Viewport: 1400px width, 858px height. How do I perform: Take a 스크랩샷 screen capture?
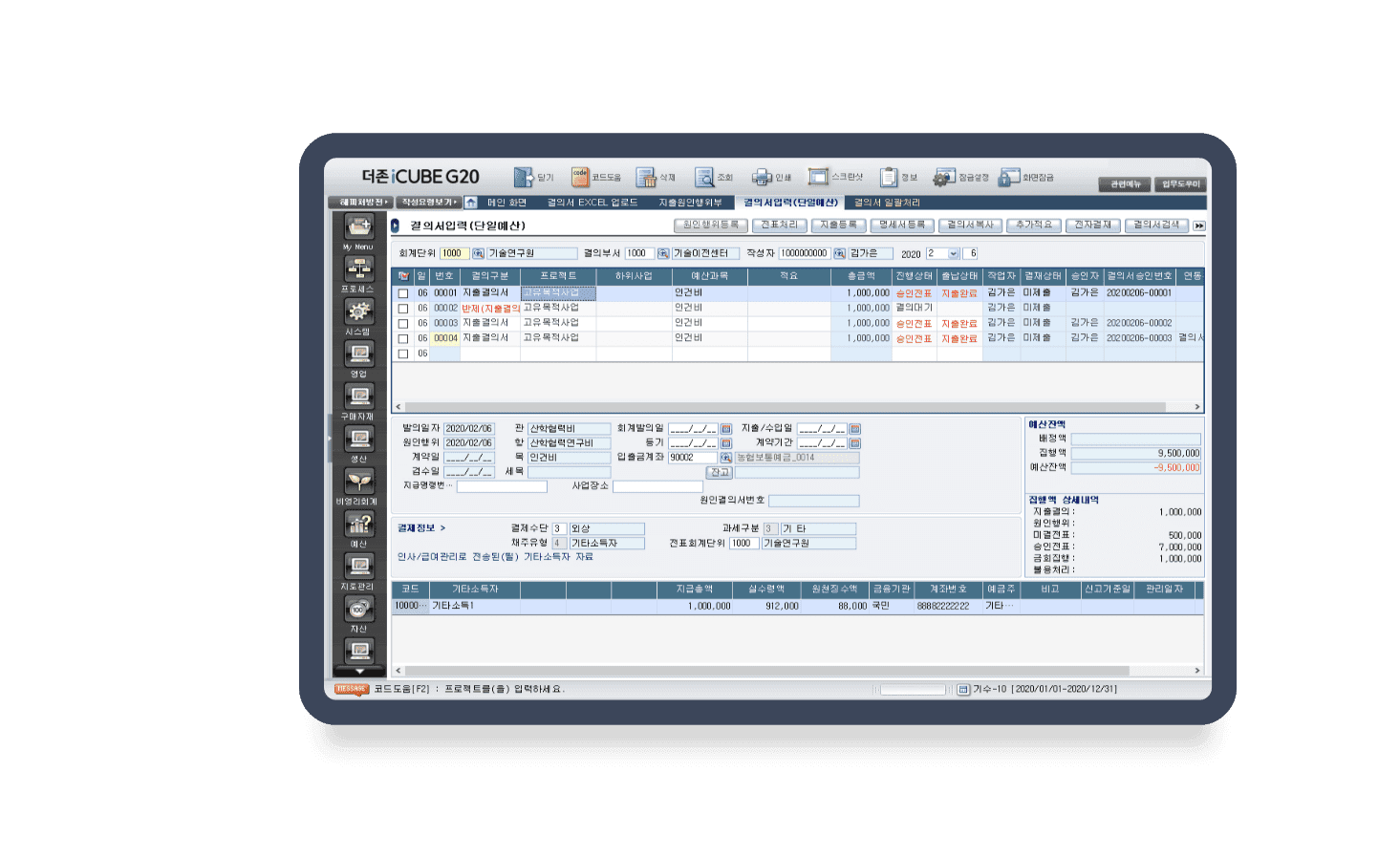click(818, 177)
